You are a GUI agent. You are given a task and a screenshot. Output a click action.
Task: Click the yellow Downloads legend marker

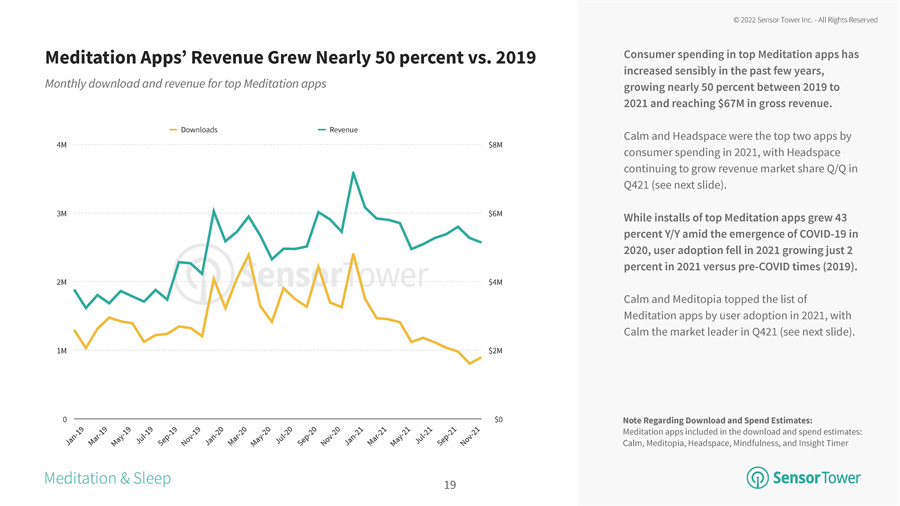pos(174,130)
